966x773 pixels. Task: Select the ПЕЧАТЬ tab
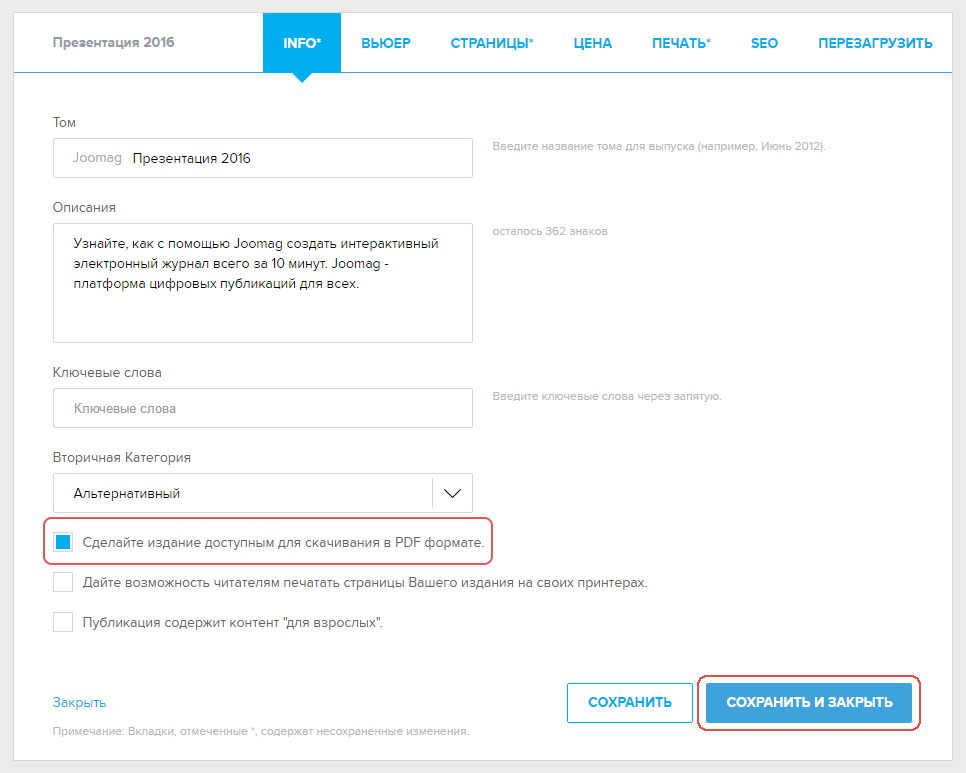(x=681, y=43)
